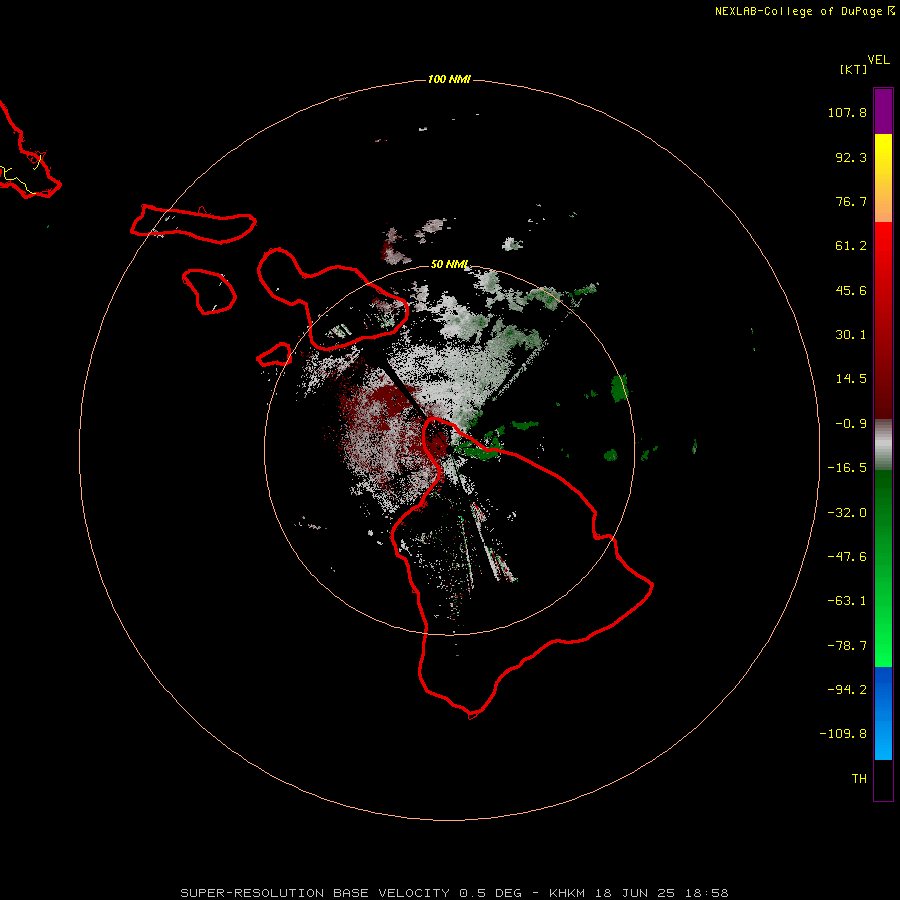900x900 pixels.
Task: Click the Super-Resolution Base Velocity caption
Action: [x=454, y=893]
